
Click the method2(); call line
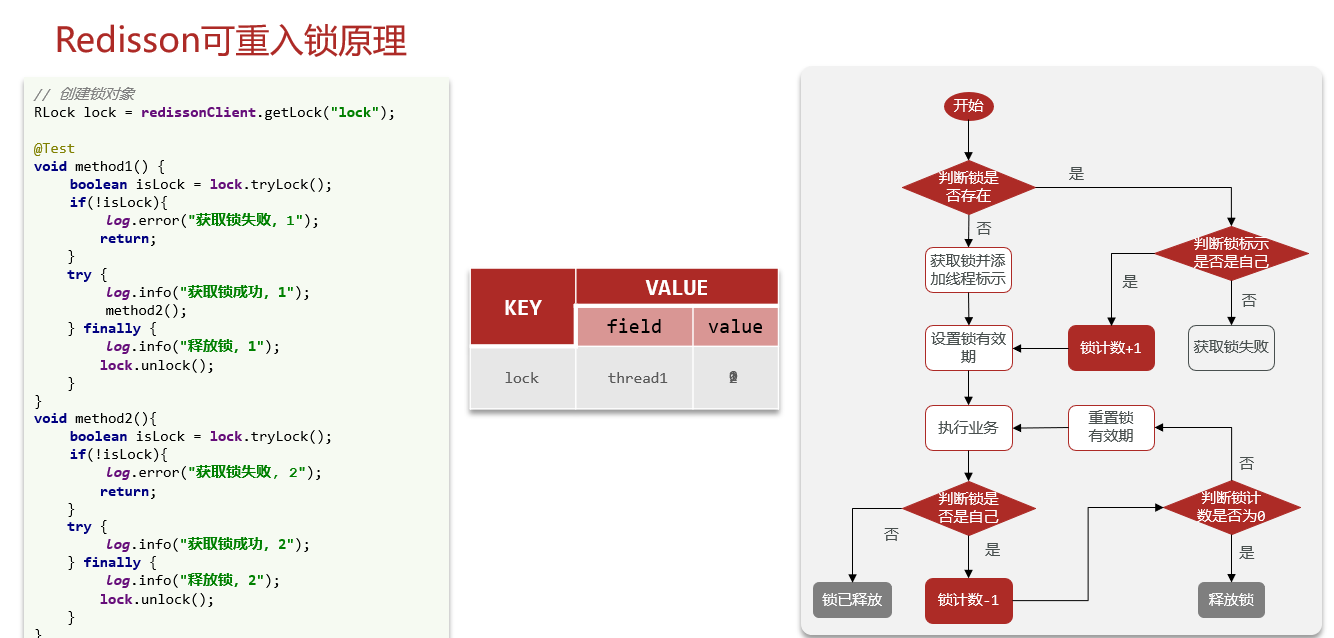[146, 310]
